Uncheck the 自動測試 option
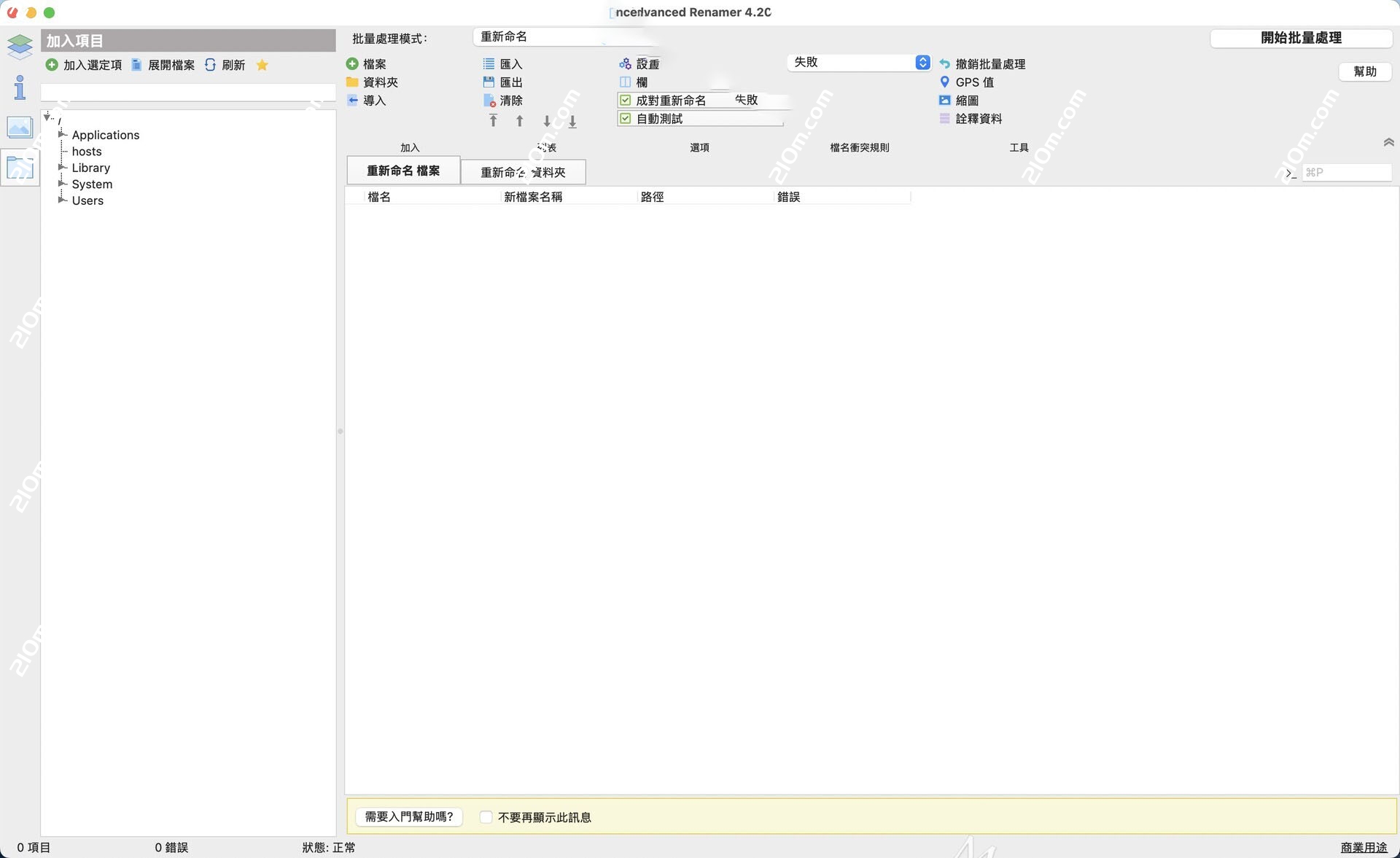Image resolution: width=1400 pixels, height=858 pixels. point(626,119)
